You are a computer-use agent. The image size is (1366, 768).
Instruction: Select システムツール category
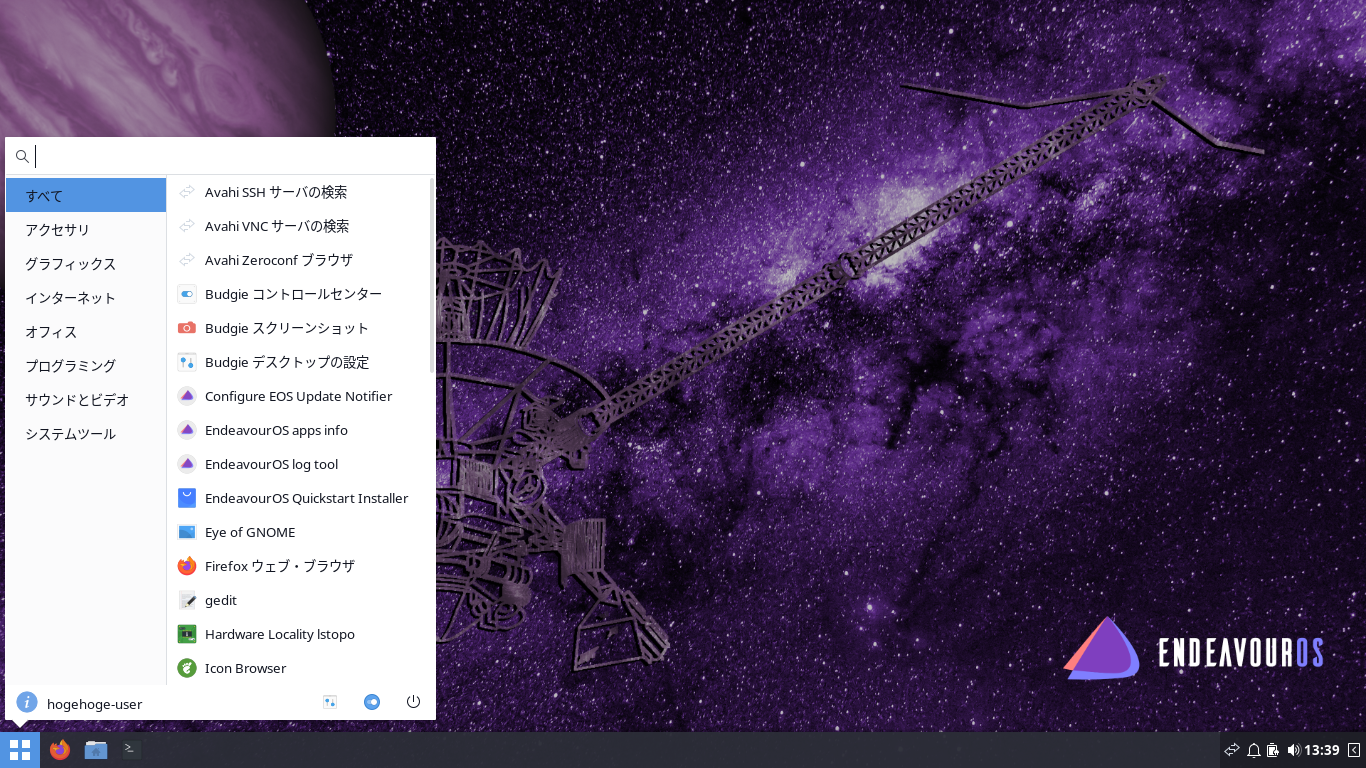pos(86,433)
